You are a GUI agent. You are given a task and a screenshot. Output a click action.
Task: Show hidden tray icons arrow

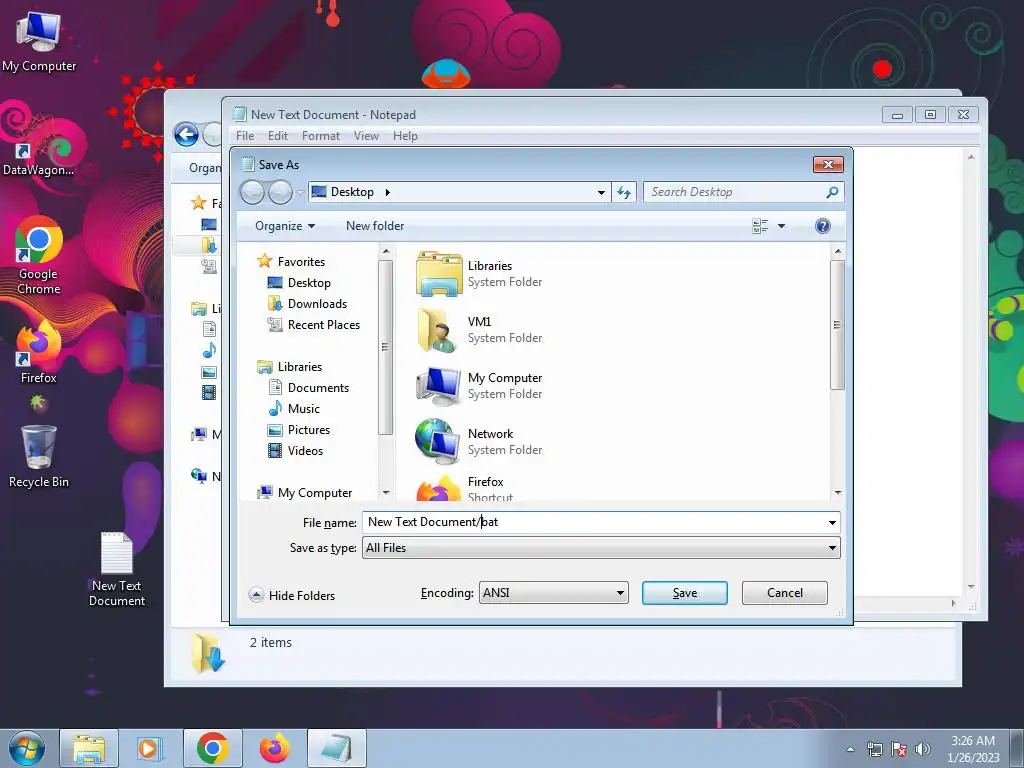click(850, 749)
